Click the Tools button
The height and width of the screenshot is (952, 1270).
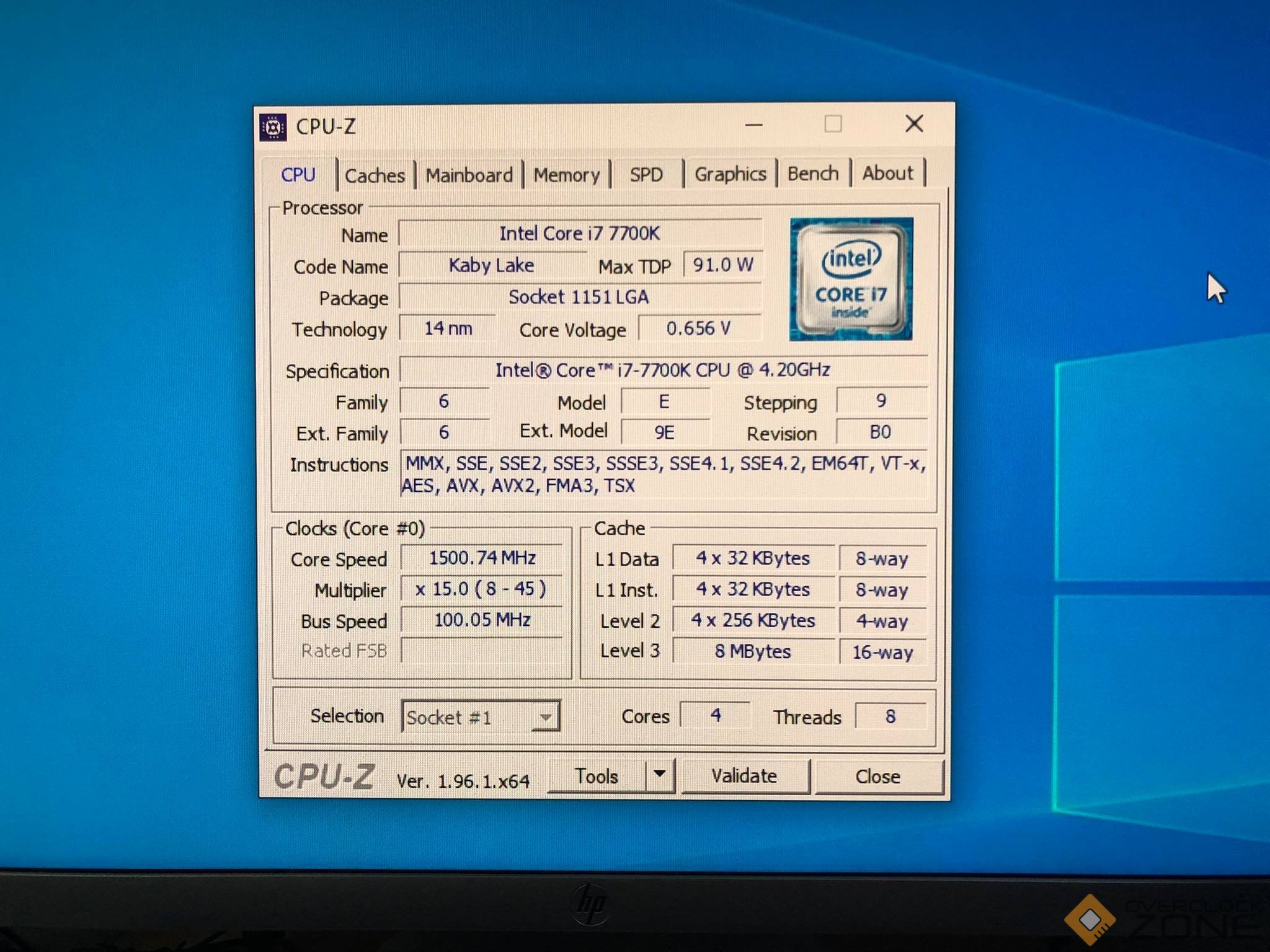point(597,776)
